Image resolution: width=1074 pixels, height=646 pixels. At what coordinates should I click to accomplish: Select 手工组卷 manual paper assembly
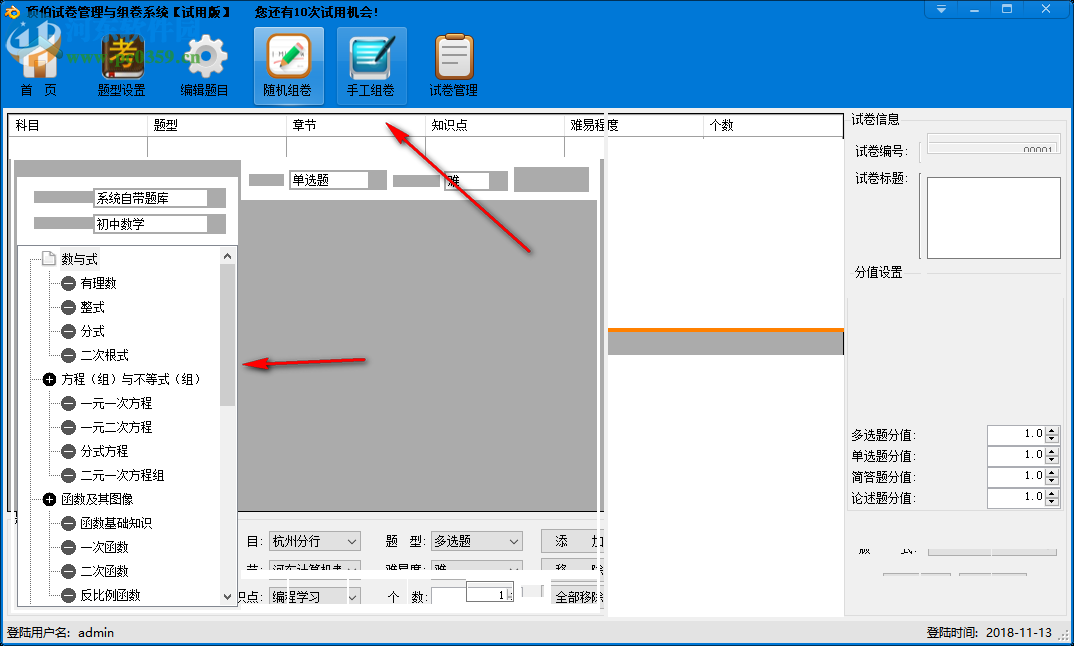point(371,66)
